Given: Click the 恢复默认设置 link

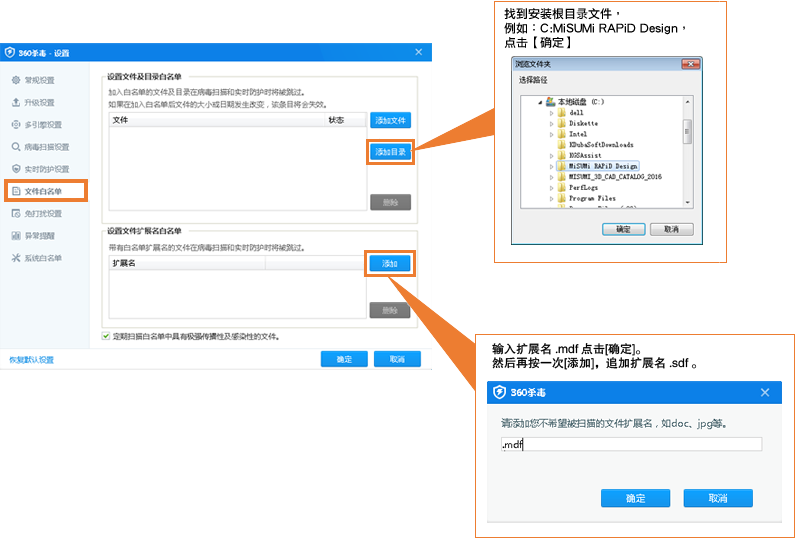Looking at the screenshot, I should [x=31, y=360].
